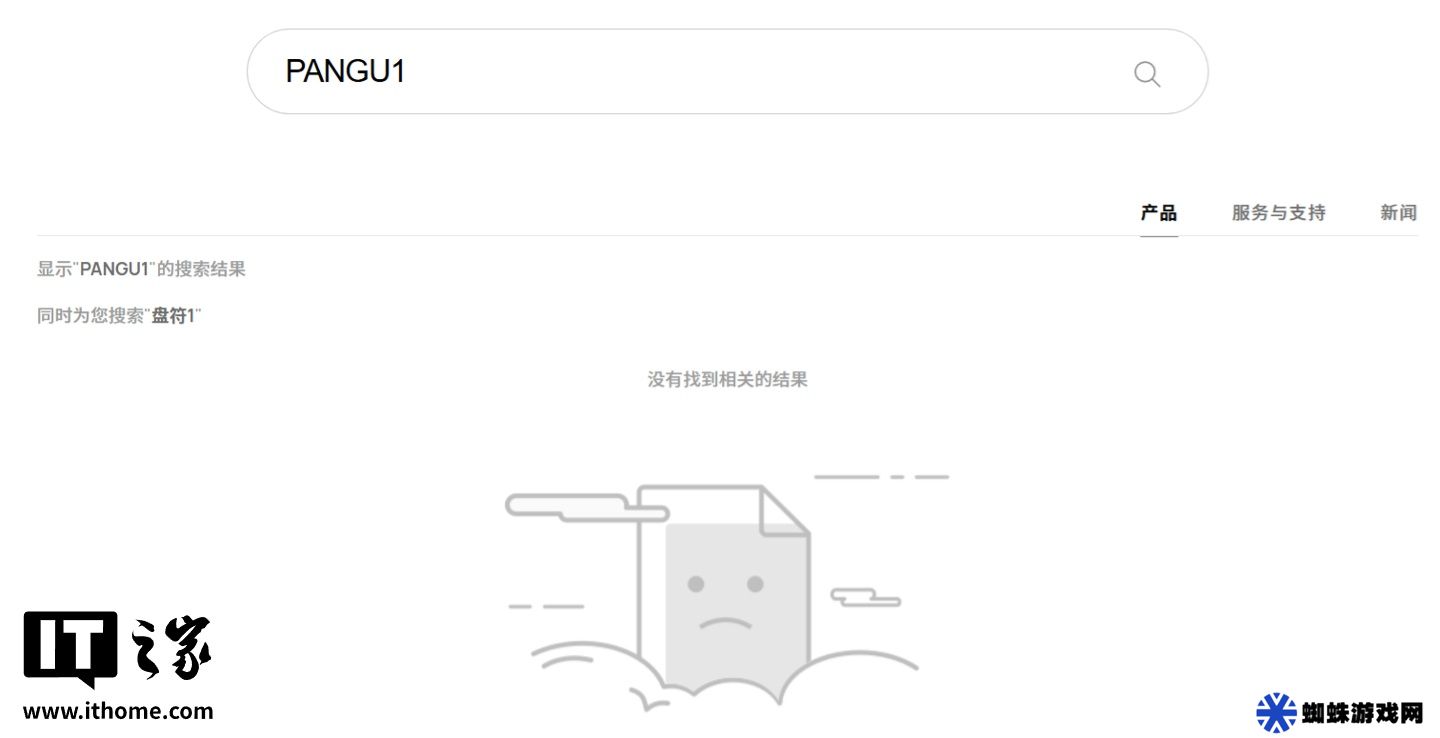
Task: Click the black IT block logo
Action: (x=70, y=648)
